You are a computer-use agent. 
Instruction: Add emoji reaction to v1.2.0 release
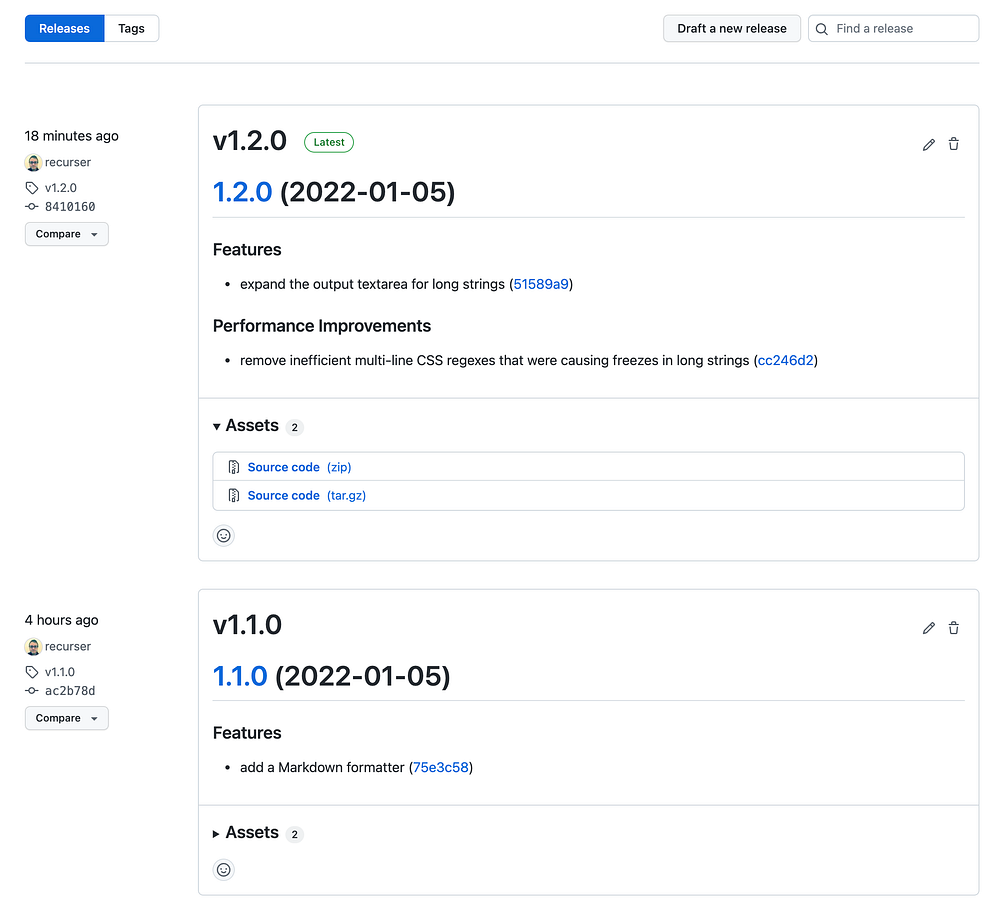(223, 535)
